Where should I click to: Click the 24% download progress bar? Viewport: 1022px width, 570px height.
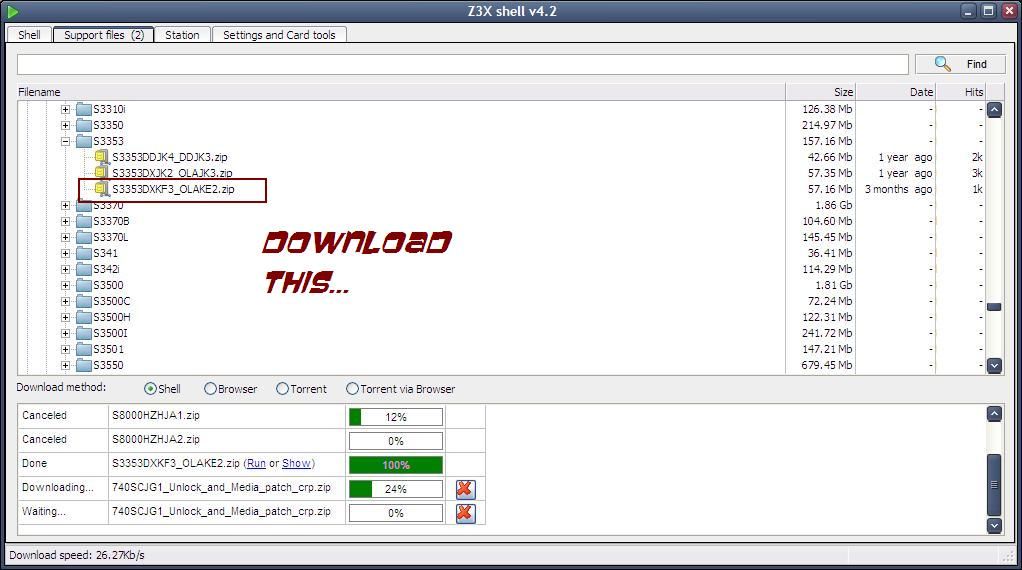[396, 488]
